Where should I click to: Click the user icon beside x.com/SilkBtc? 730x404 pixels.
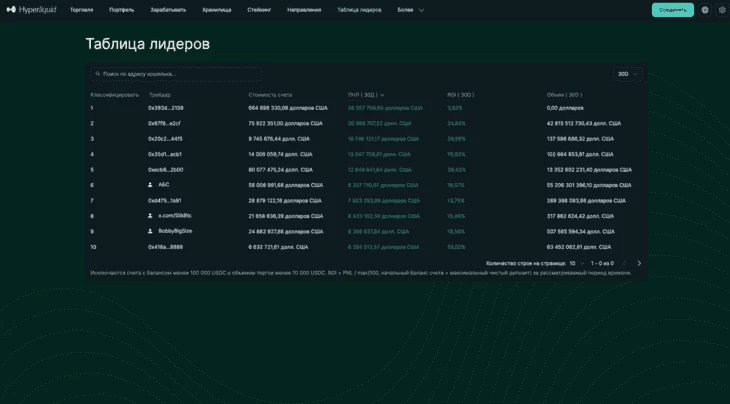tap(150, 216)
